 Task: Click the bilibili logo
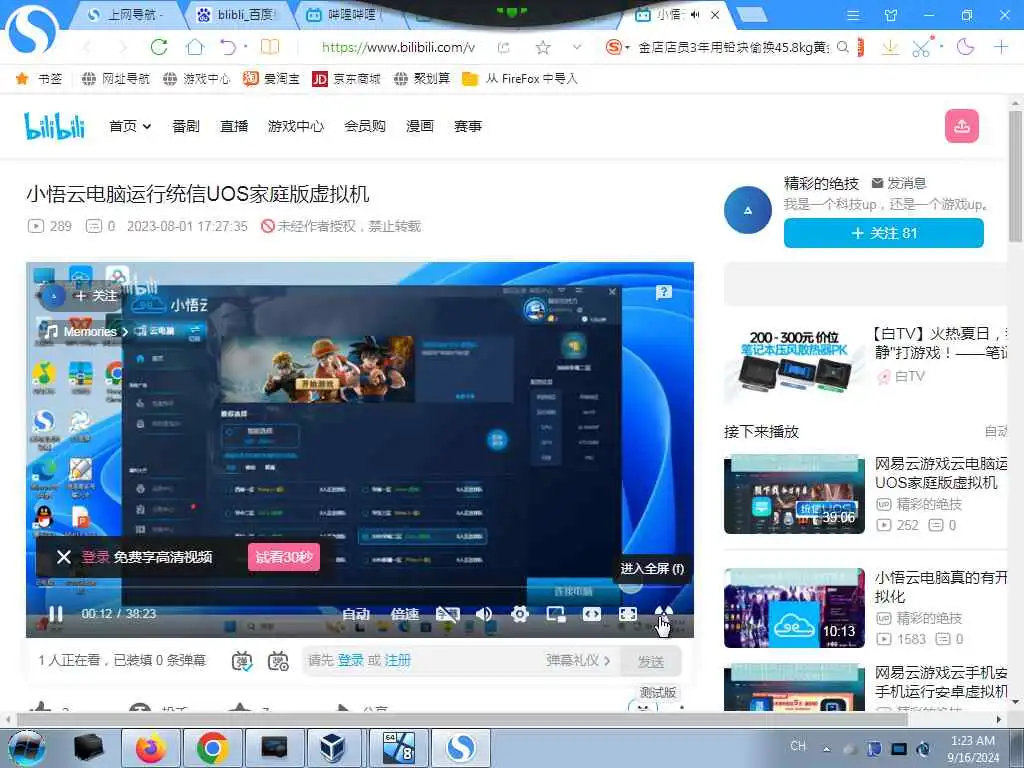[54, 126]
